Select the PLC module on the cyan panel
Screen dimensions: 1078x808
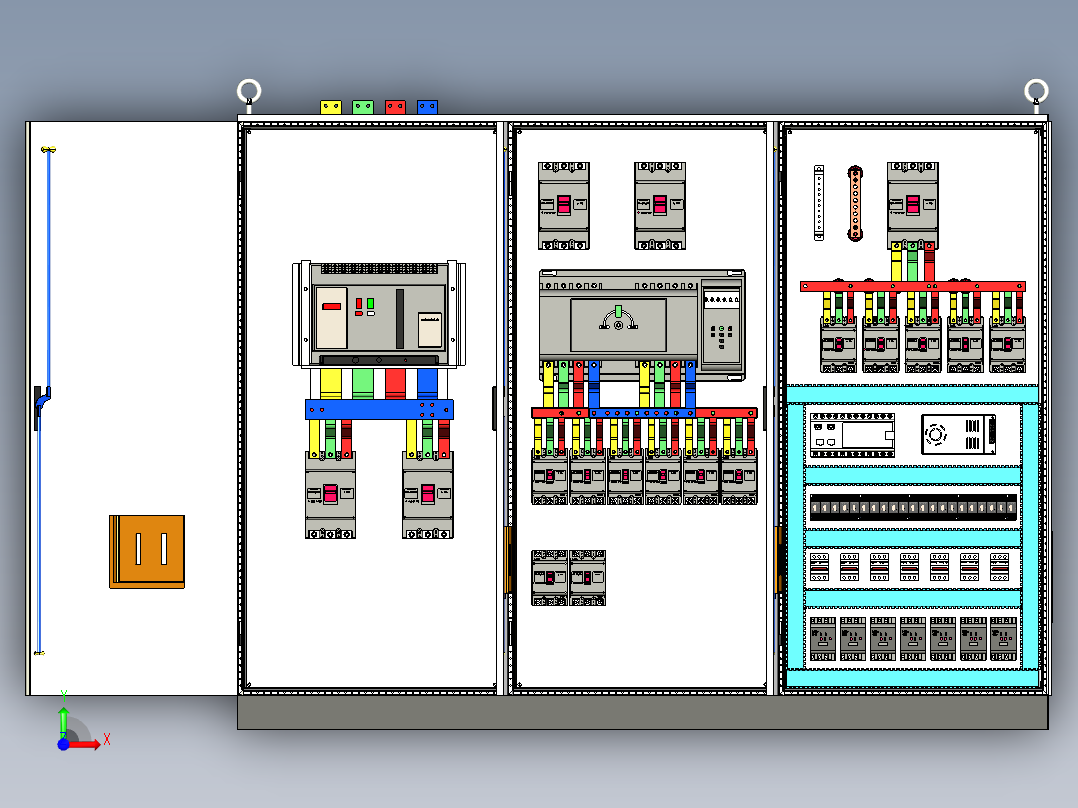point(852,435)
